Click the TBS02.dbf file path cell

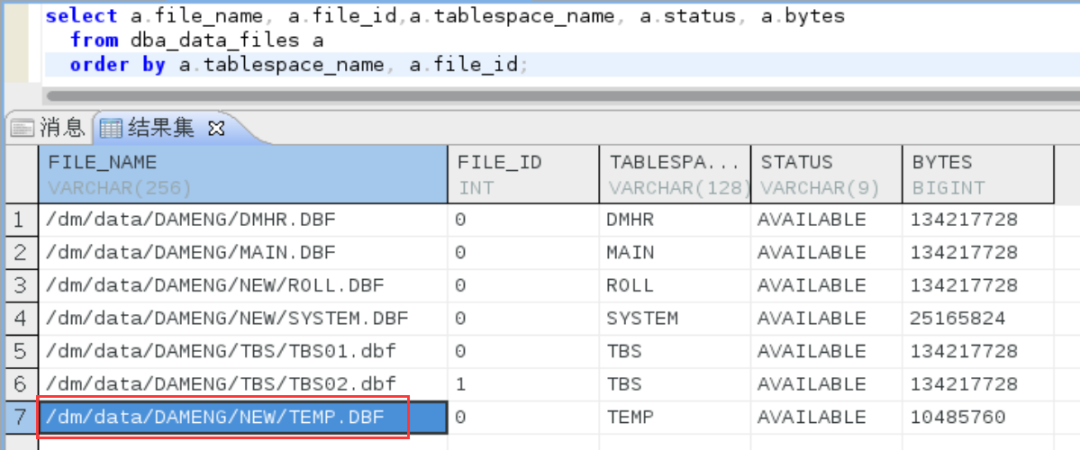tap(220, 384)
